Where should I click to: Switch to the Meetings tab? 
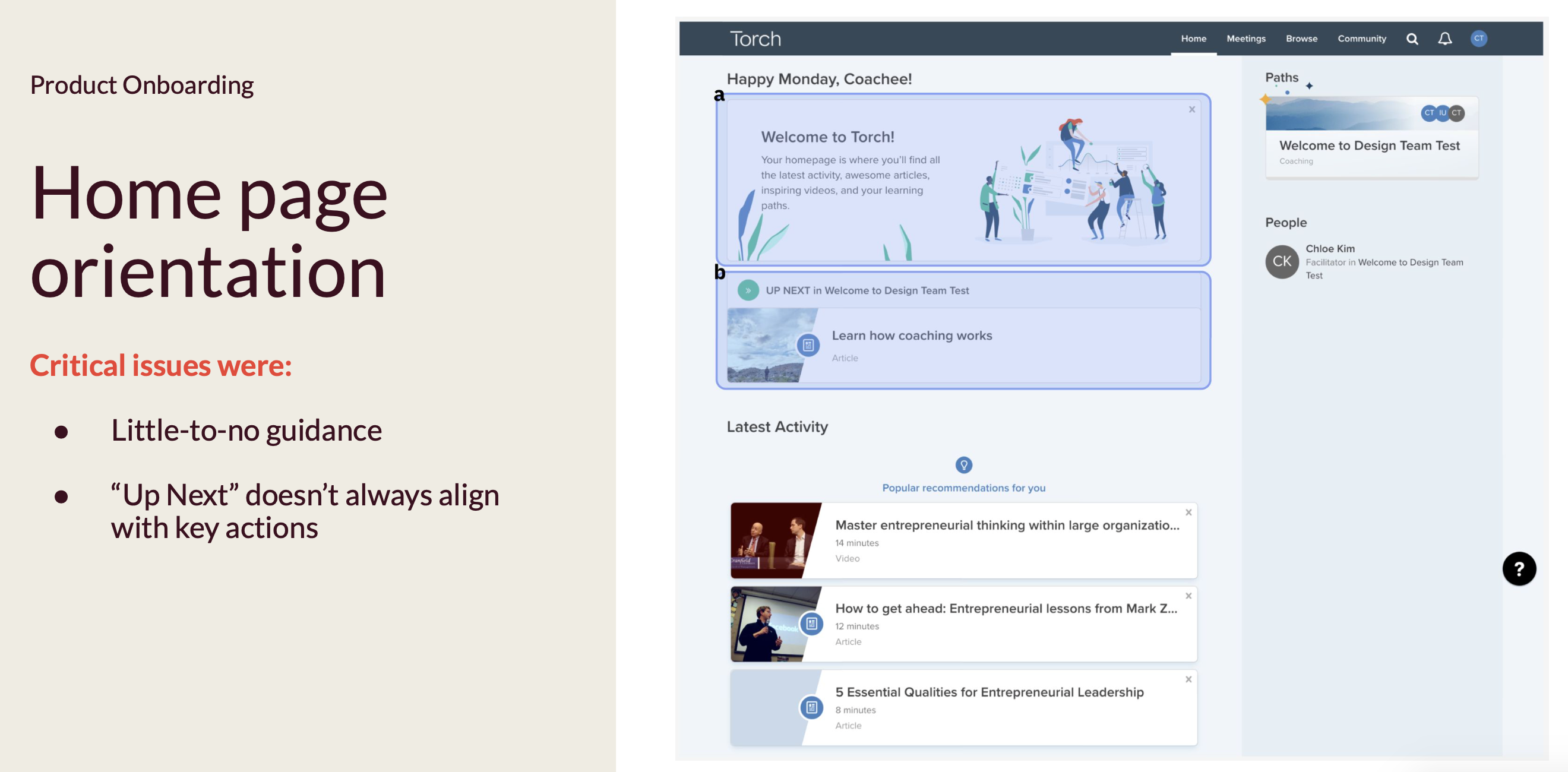coord(1245,39)
